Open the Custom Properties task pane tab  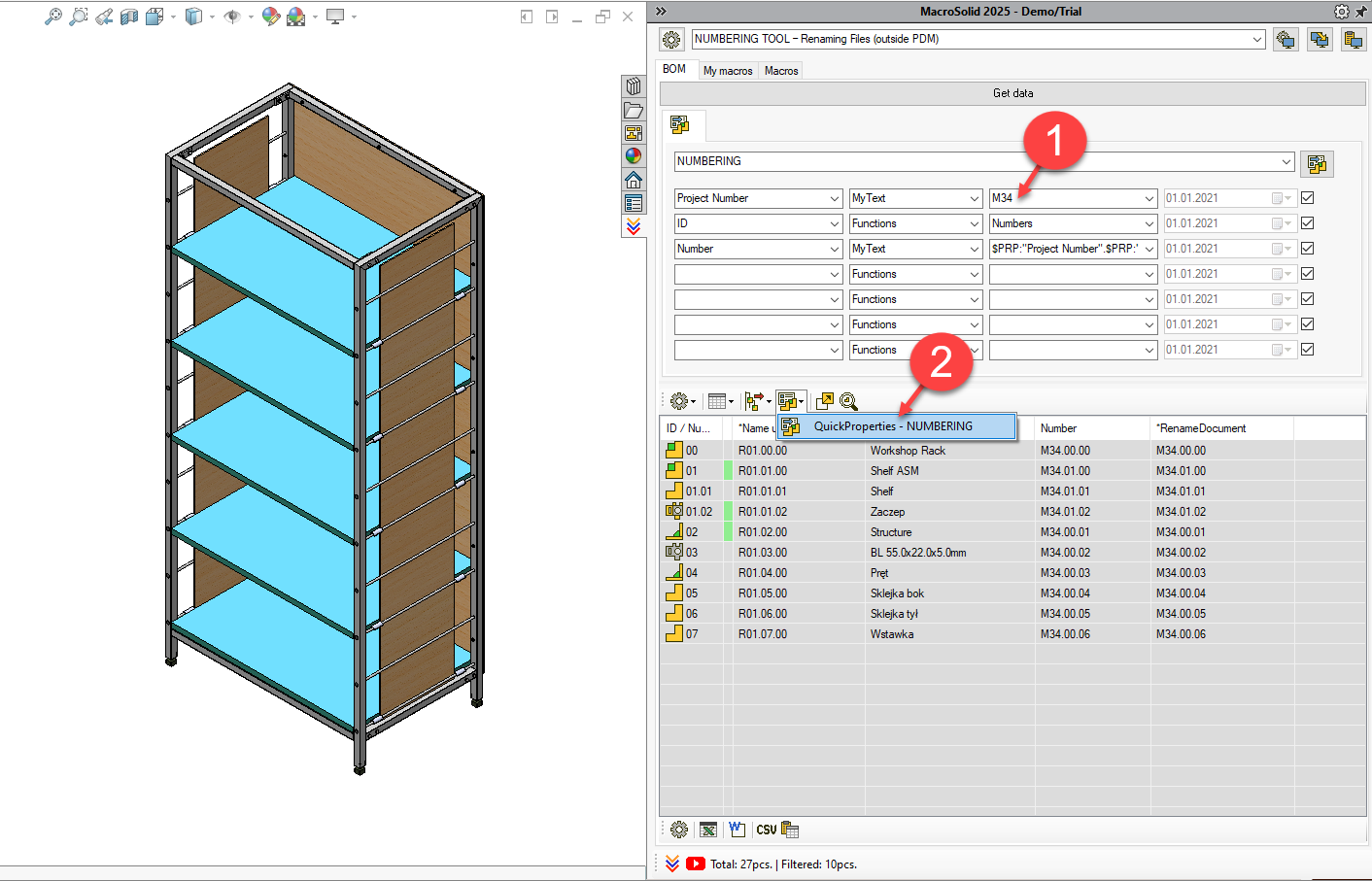[634, 203]
